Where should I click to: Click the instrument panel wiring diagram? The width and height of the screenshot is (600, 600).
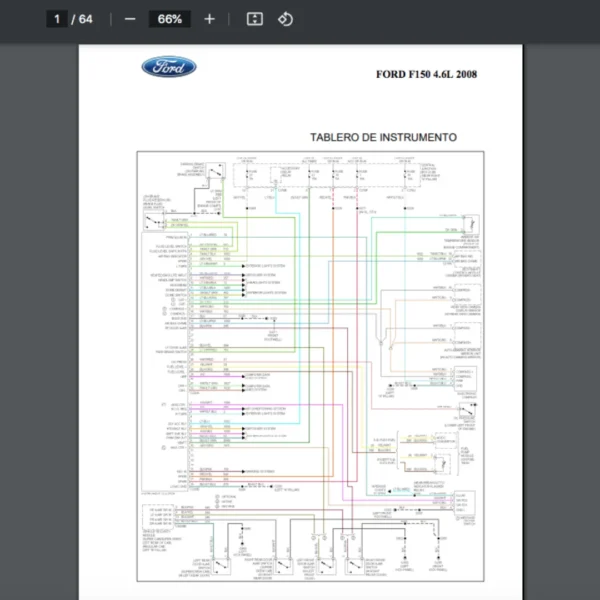point(310,366)
